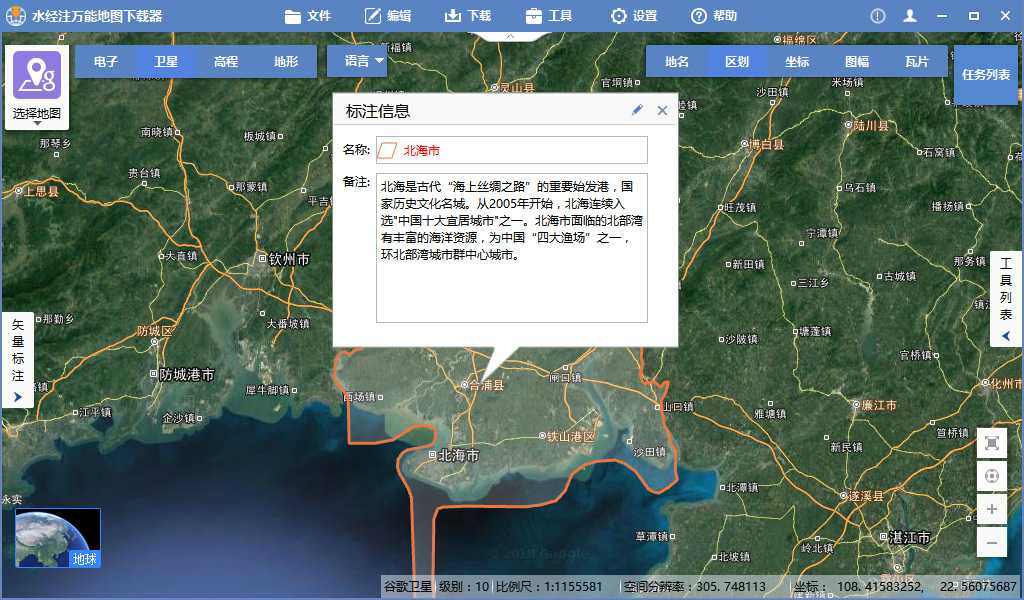This screenshot has width=1024, height=600.
Task: Click the 遂溪县 label on map
Action: pos(866,496)
